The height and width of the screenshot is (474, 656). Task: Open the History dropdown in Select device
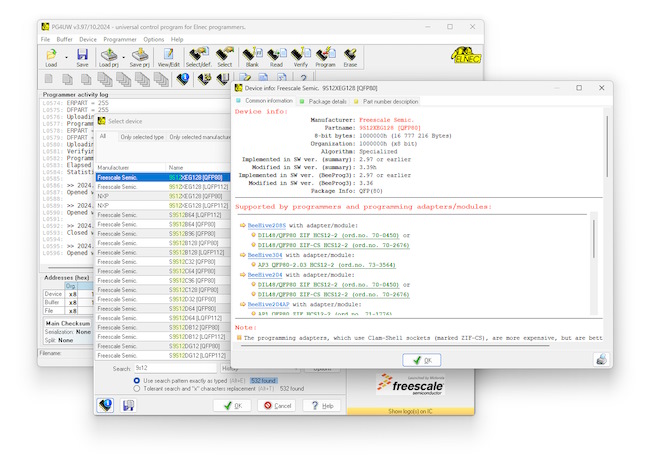pos(260,369)
